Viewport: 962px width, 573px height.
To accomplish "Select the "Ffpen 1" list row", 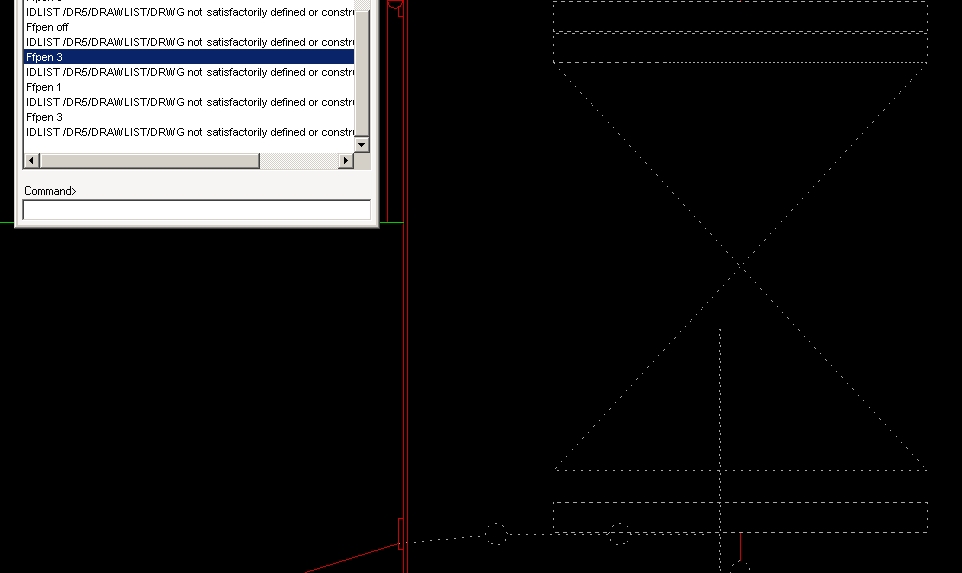I will tap(189, 87).
